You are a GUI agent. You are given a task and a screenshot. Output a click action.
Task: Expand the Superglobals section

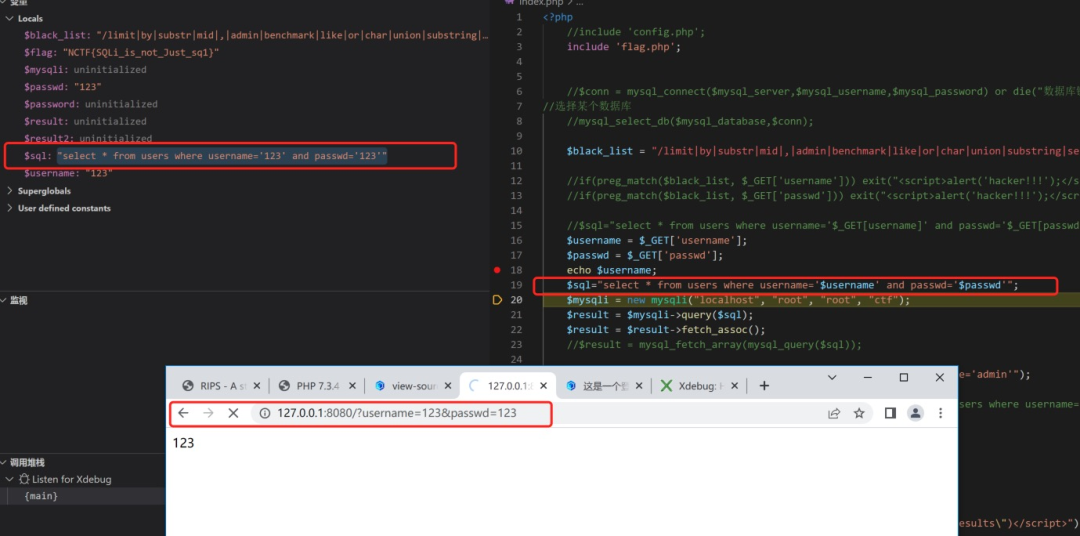tap(10, 191)
